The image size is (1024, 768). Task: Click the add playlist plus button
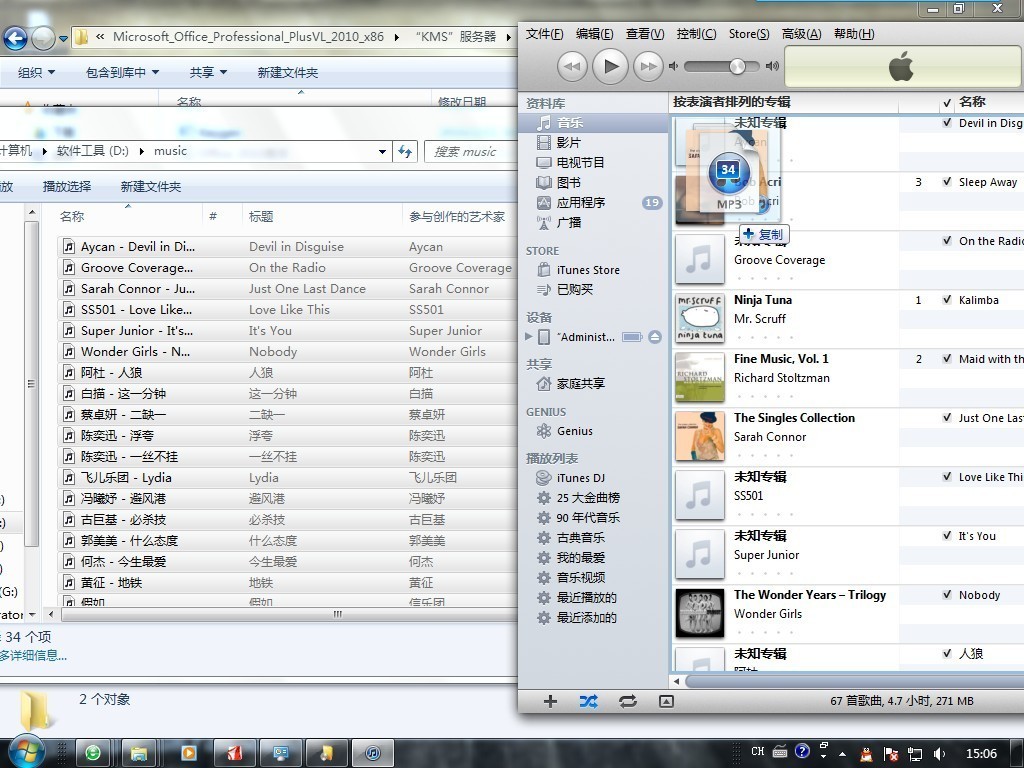[550, 701]
